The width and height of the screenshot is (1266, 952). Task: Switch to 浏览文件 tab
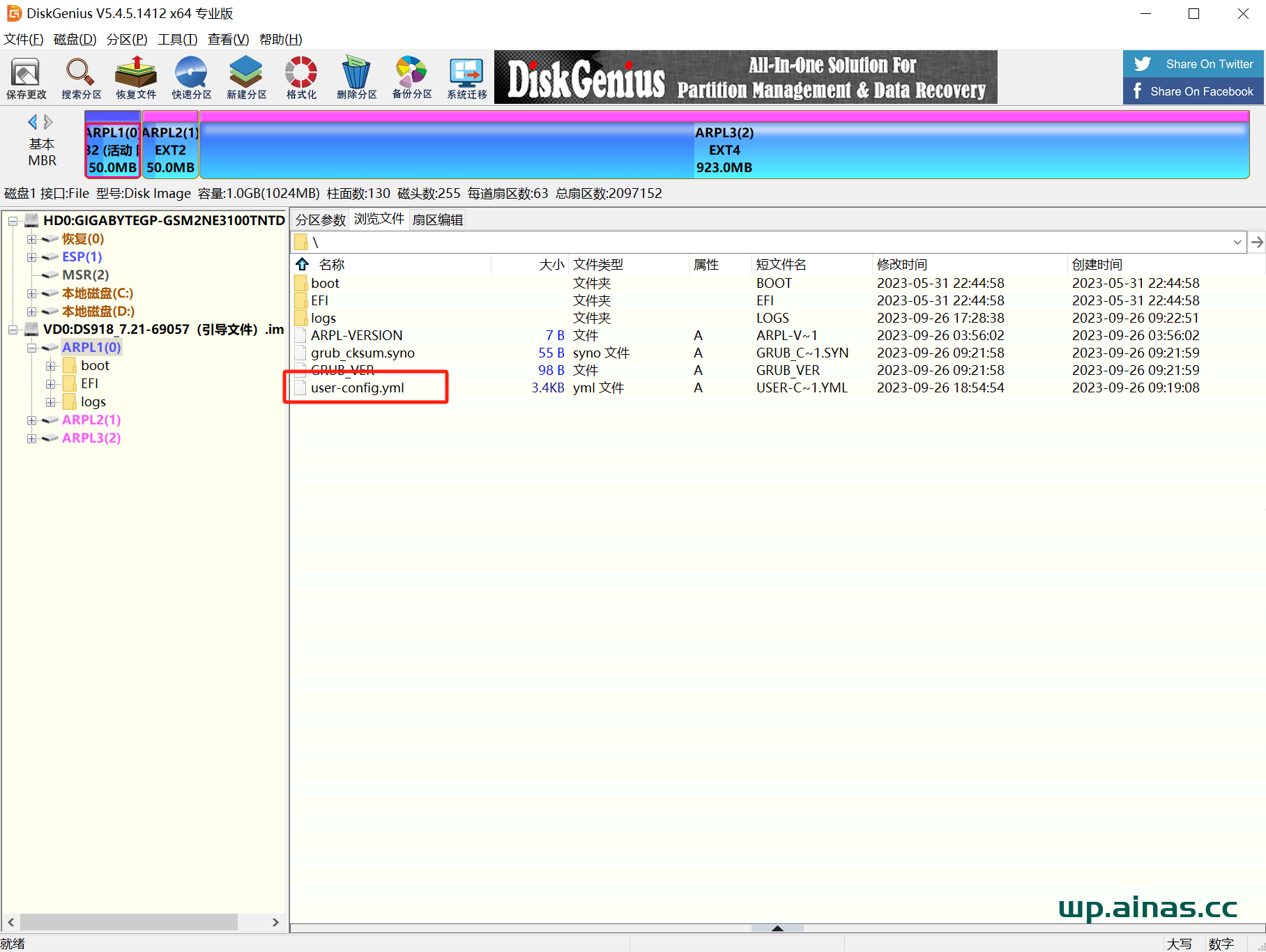tap(379, 219)
